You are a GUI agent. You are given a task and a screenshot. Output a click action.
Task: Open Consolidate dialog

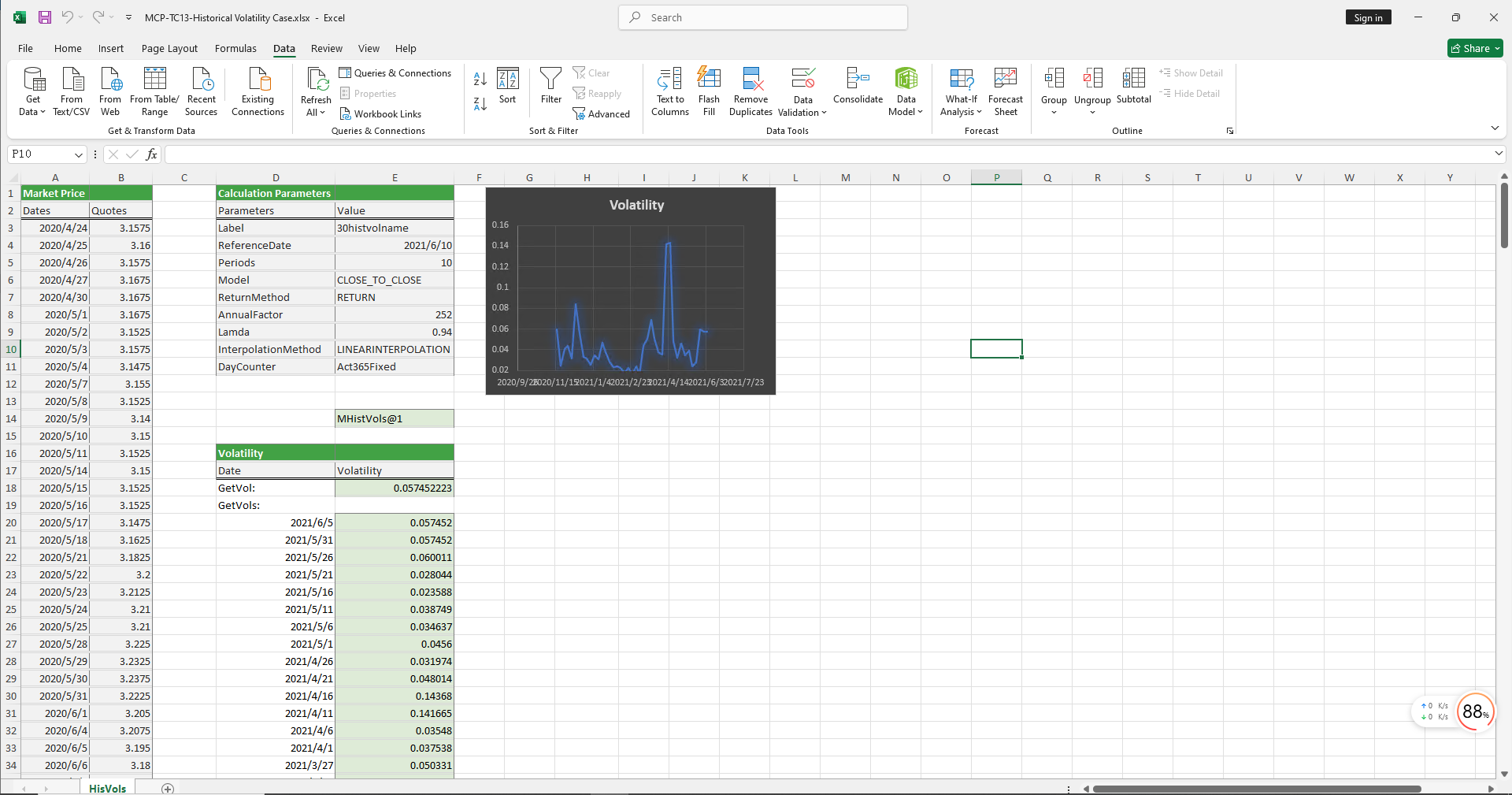tap(858, 86)
